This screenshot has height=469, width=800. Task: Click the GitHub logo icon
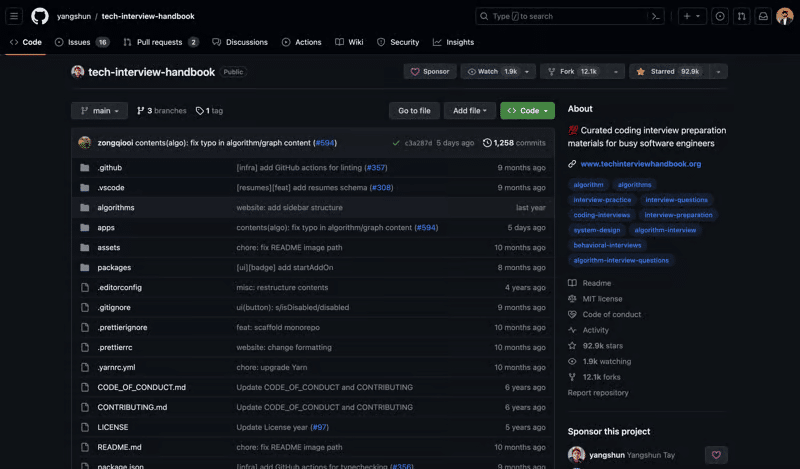click(x=40, y=16)
